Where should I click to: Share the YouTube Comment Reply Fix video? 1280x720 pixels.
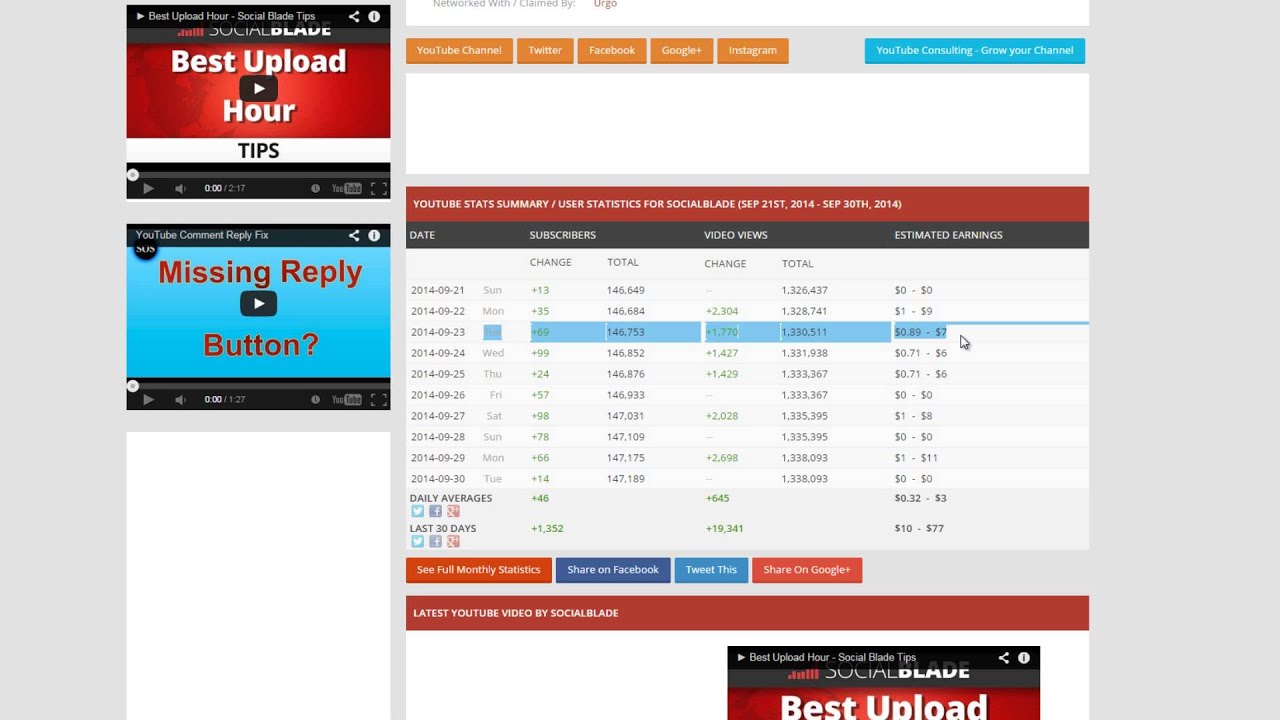tap(354, 235)
